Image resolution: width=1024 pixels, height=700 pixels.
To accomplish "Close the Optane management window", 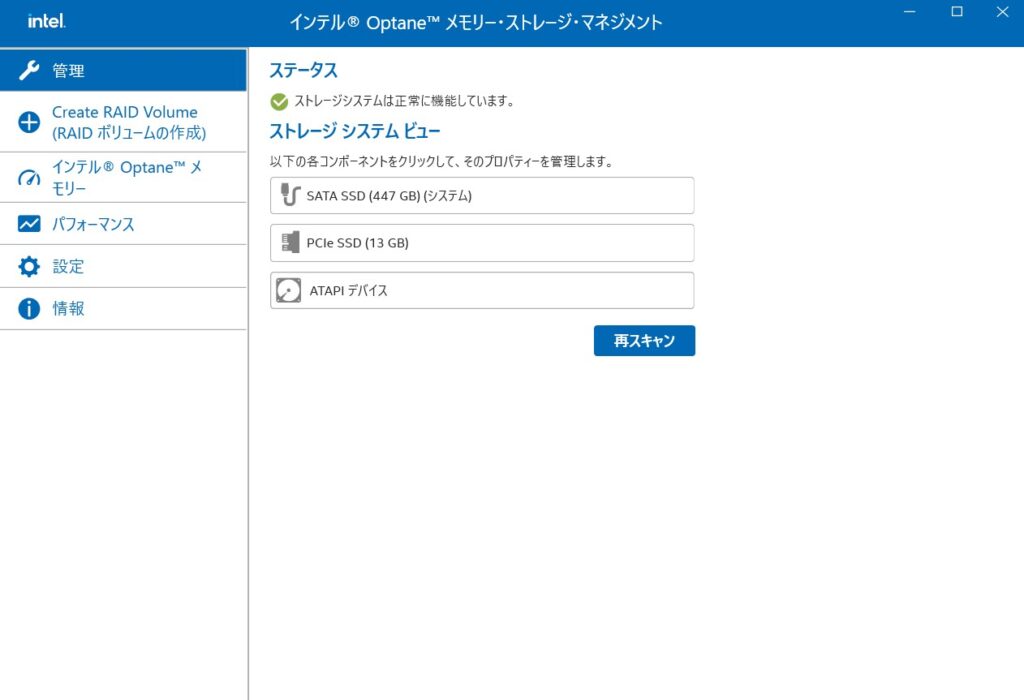I will (1002, 12).
